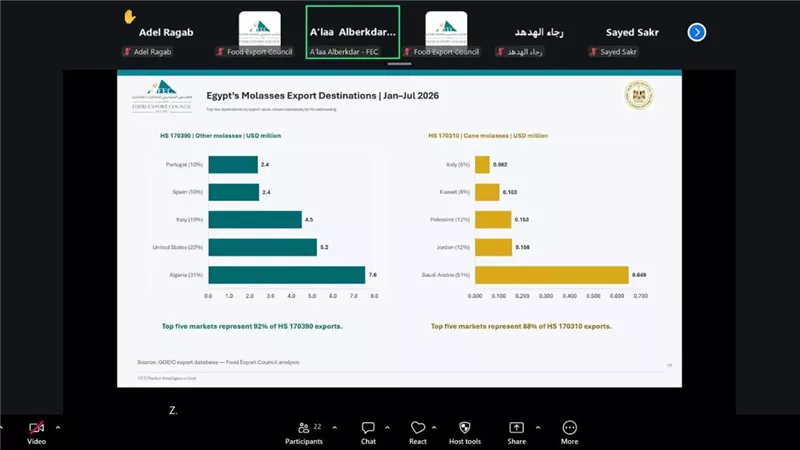Click the 0.156 value label for Jordan
This screenshot has width=800, height=450.
tap(522, 247)
